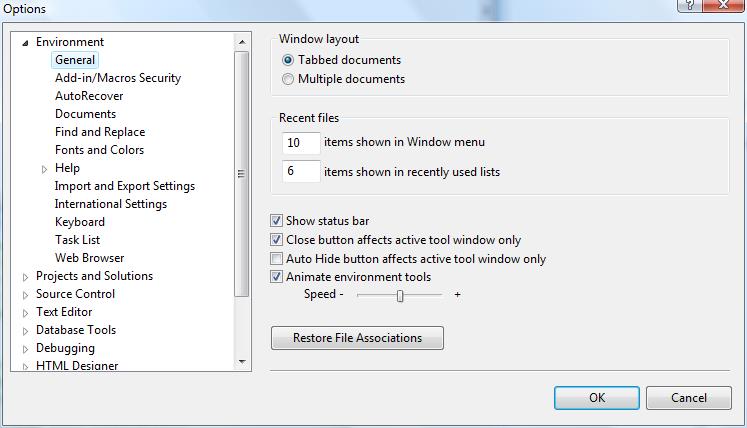Expand the Source Control node arrow
Image resolution: width=747 pixels, height=428 pixels.
25,295
